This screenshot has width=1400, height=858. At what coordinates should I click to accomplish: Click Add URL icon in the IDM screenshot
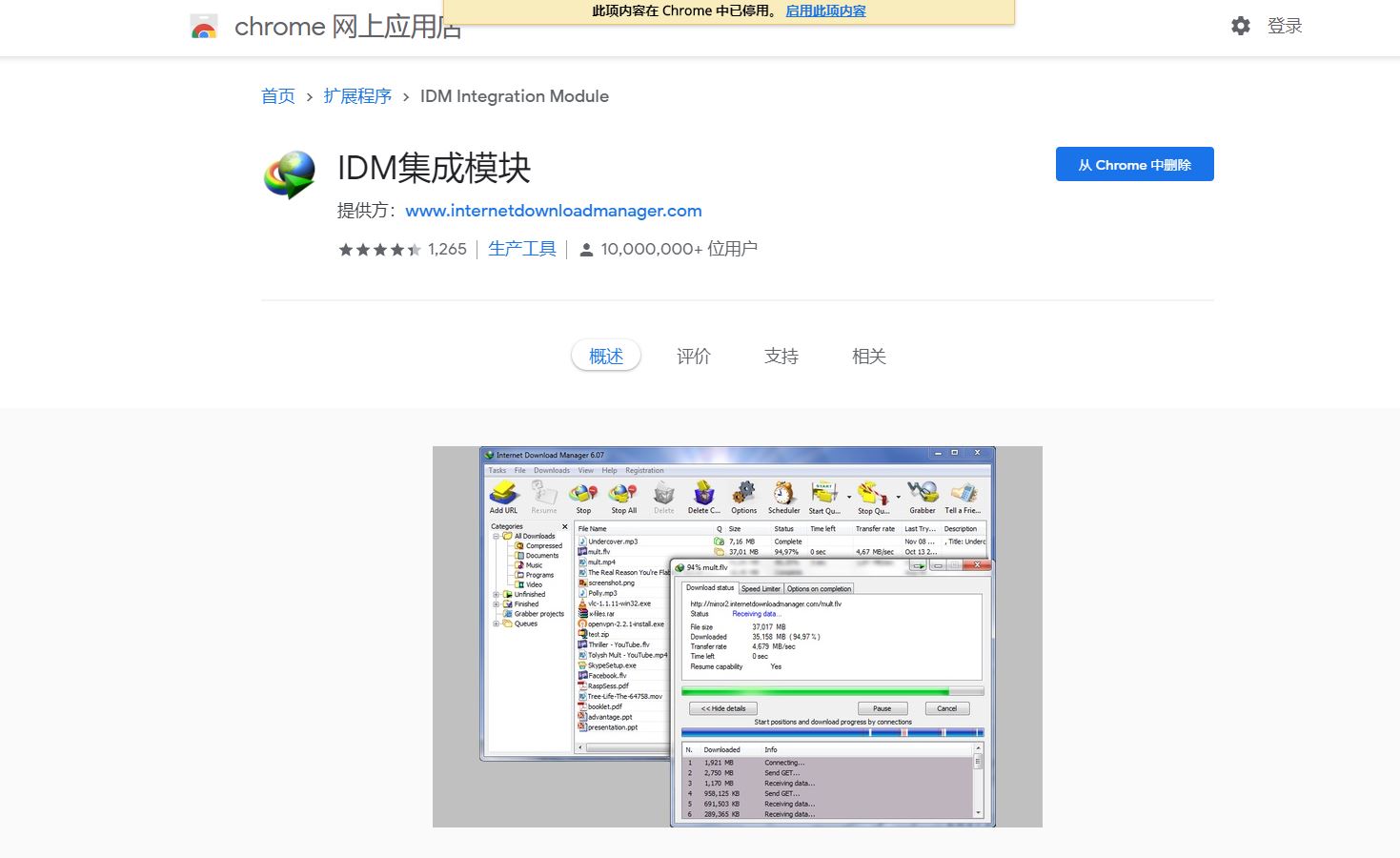tap(504, 493)
